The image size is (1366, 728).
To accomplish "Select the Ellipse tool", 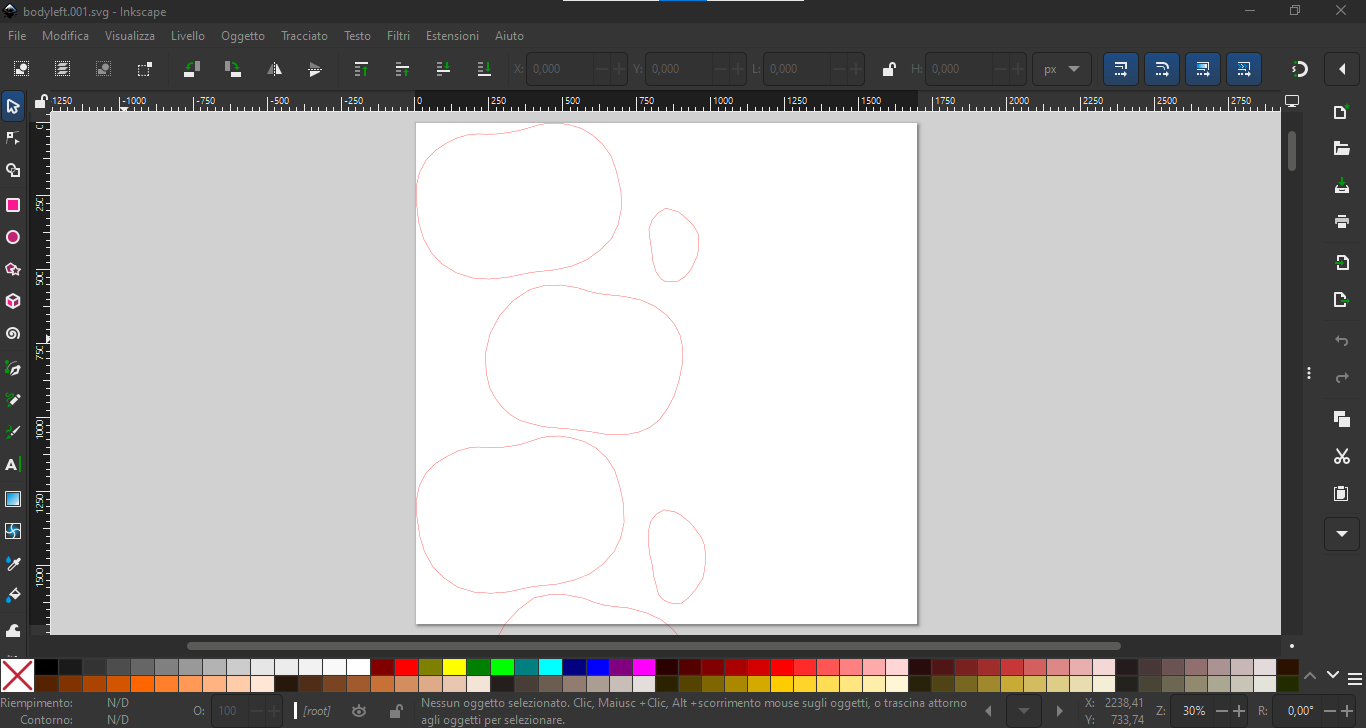I will point(13,238).
